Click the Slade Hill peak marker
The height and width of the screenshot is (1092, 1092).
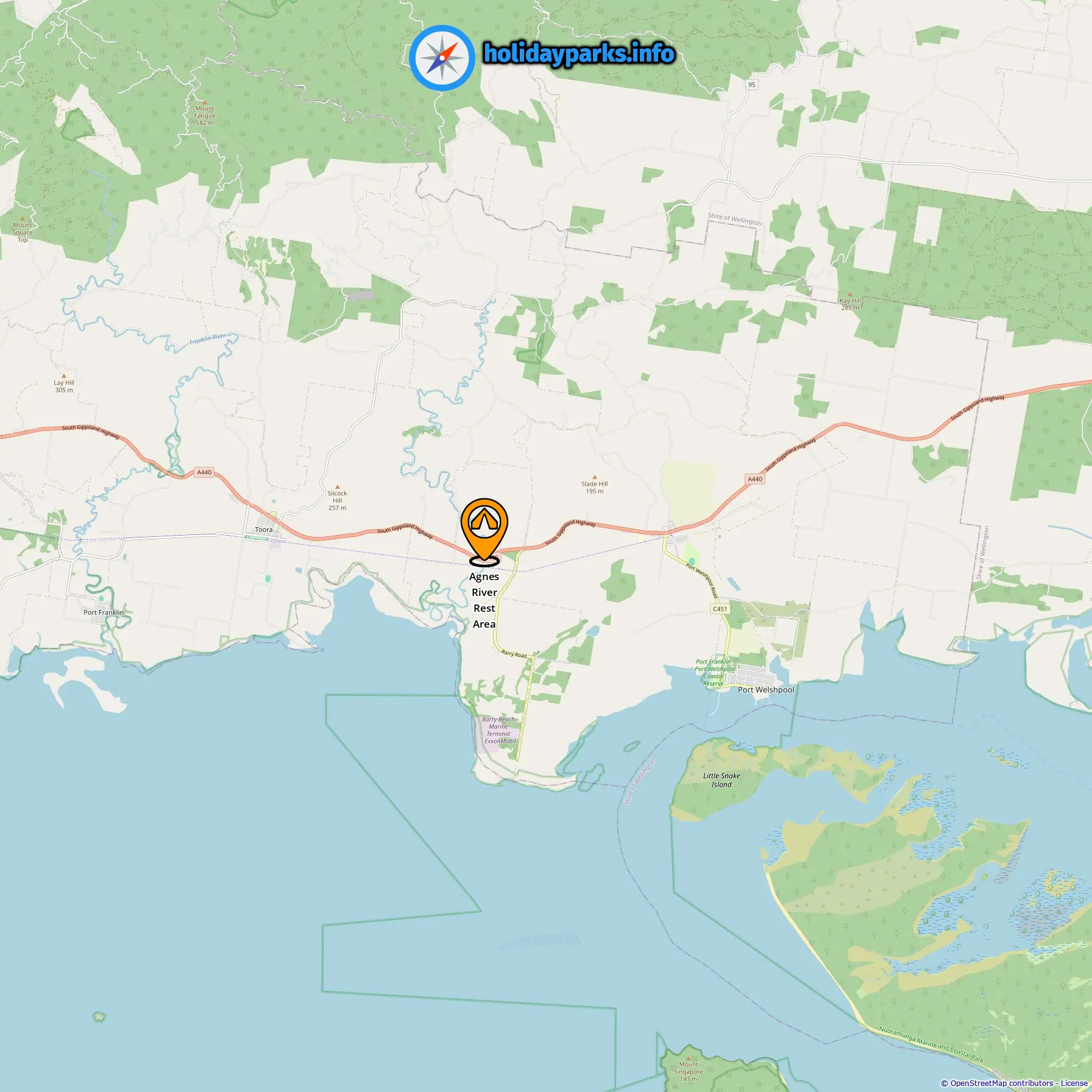click(x=595, y=477)
